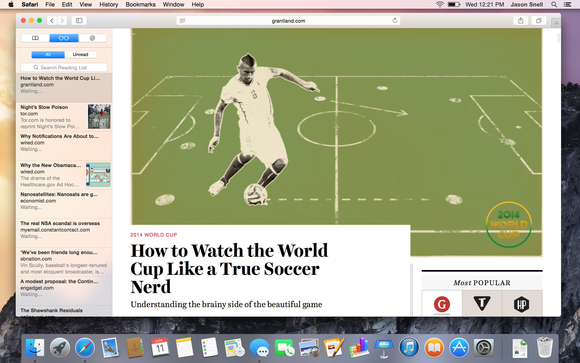580x363 pixels.
Task: Click the Obamacare article thumbnail
Action: point(98,175)
